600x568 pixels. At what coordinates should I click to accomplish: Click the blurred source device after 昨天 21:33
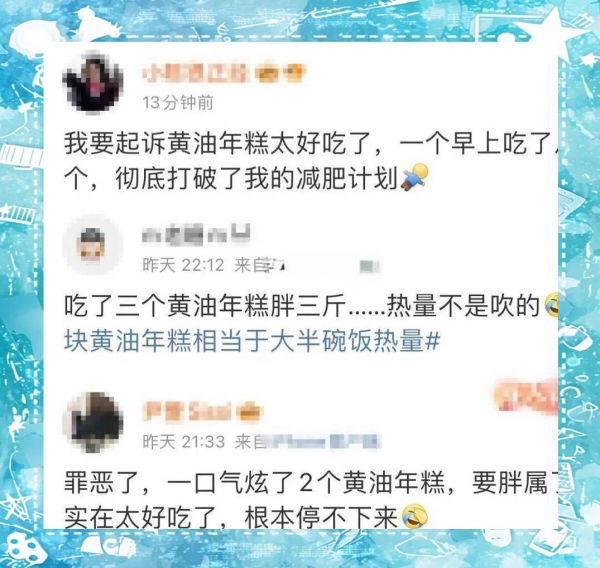[x=308, y=442]
